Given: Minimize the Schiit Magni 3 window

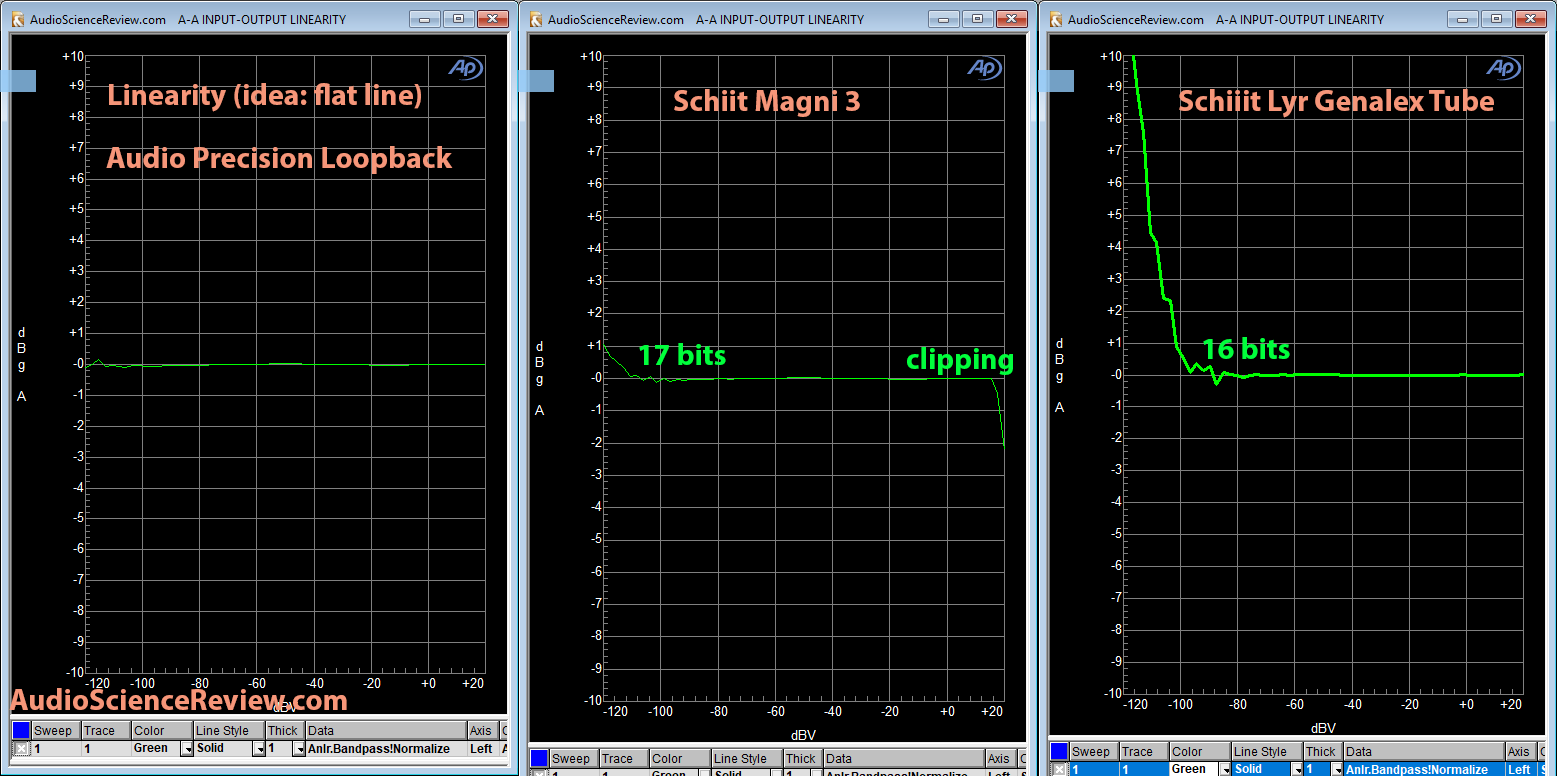Looking at the screenshot, I should (946, 19).
